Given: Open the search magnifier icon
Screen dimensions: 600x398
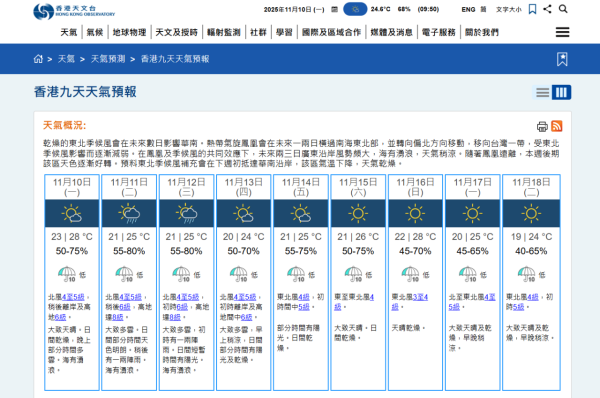Looking at the screenshot, I should coord(563,9).
